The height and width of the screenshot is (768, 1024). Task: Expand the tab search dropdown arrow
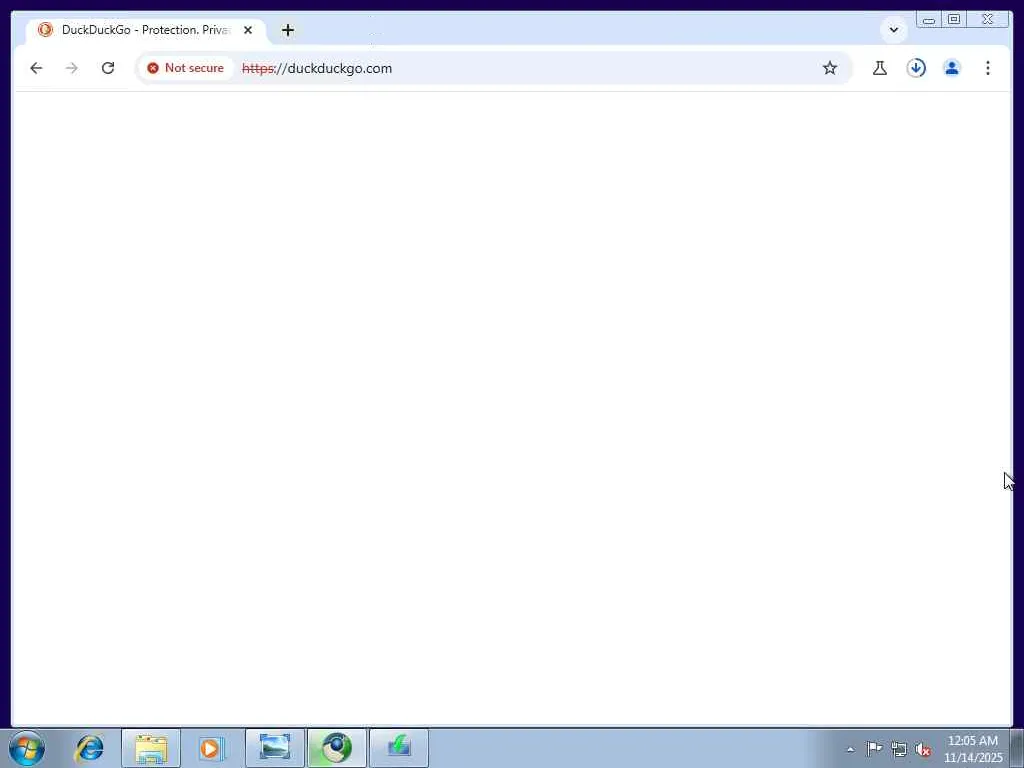893,30
